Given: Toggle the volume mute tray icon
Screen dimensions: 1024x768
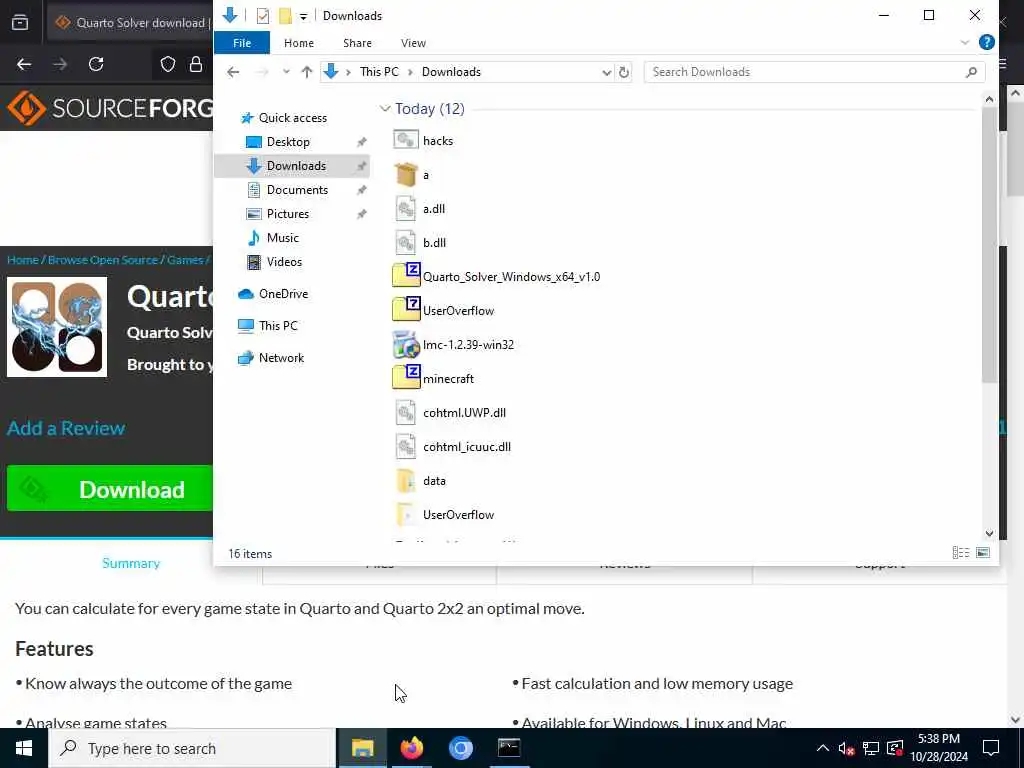Looking at the screenshot, I should pyautogui.click(x=846, y=748).
